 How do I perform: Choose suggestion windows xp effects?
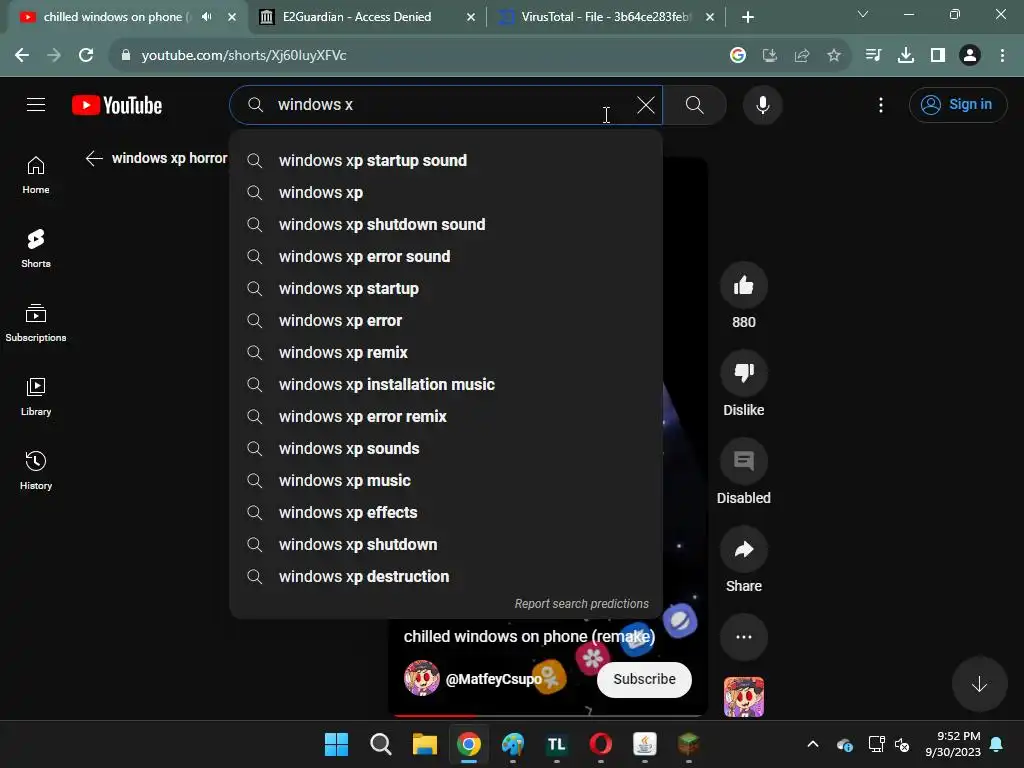[x=446, y=513]
